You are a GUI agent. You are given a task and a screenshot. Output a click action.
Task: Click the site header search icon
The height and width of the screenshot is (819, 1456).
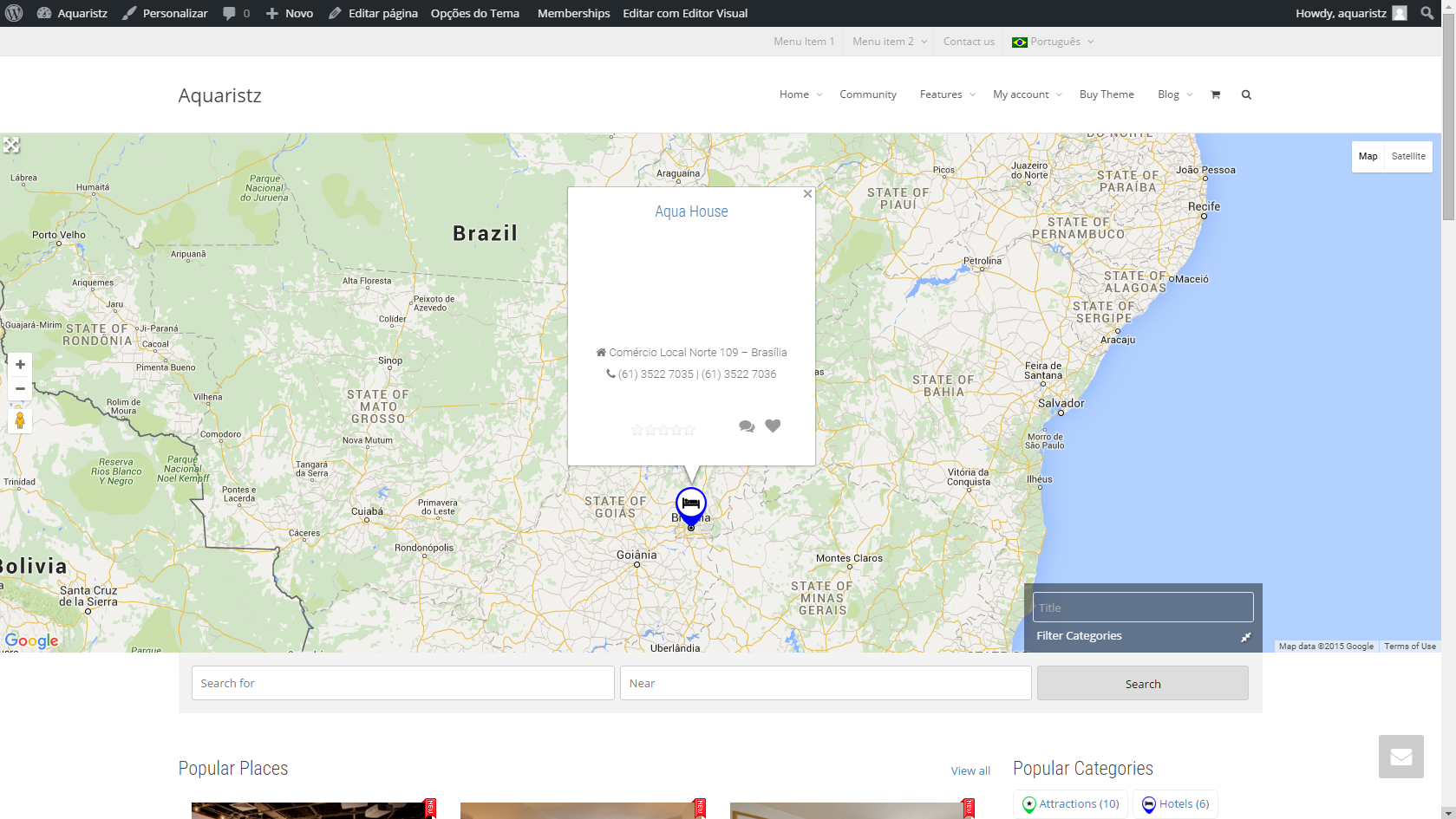1246,94
